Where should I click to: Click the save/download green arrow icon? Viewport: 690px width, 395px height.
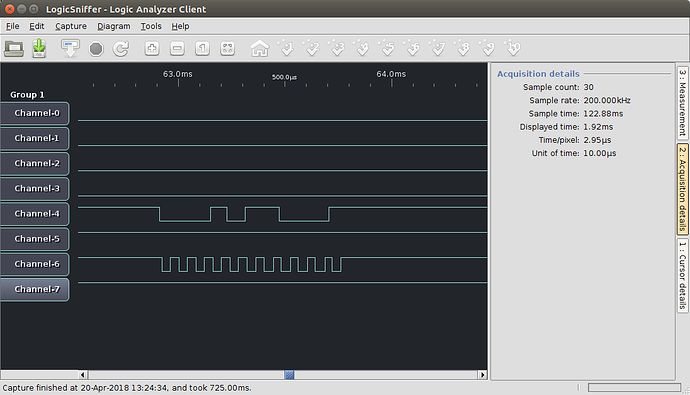pyautogui.click(x=39, y=48)
